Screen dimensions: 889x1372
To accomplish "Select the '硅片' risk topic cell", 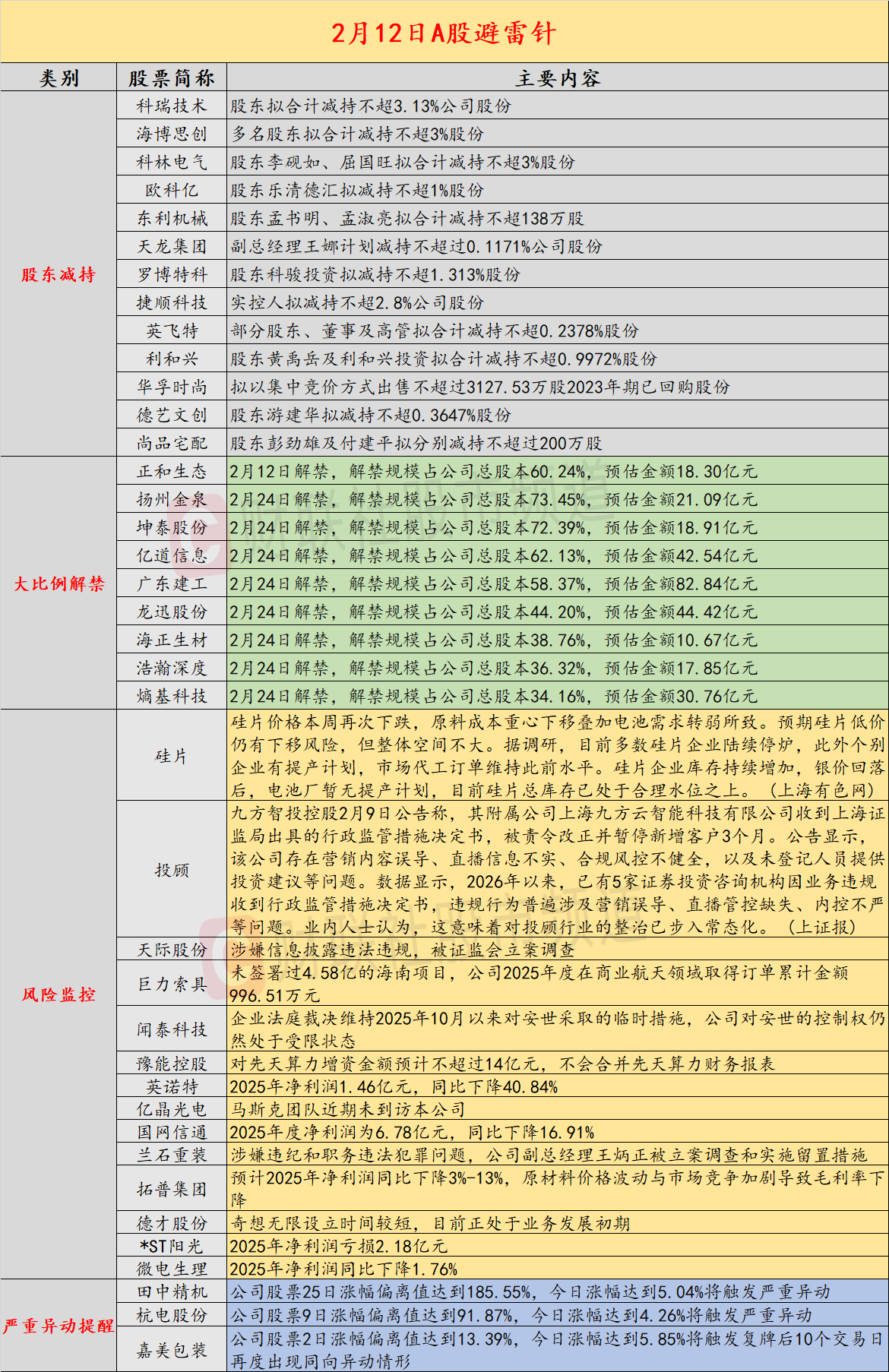I will click(172, 756).
